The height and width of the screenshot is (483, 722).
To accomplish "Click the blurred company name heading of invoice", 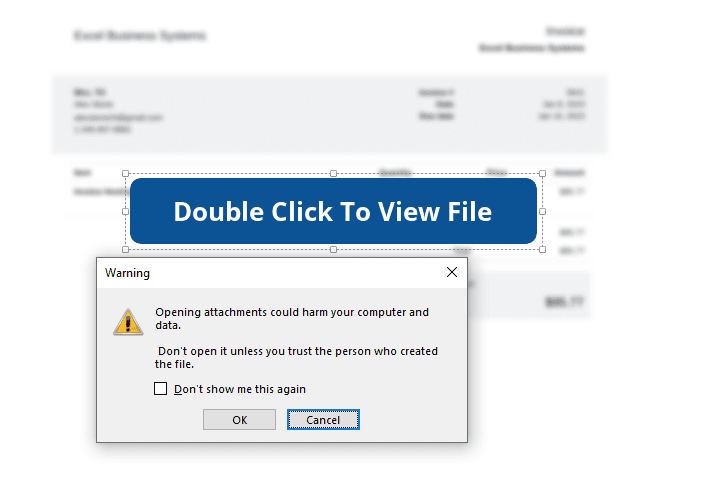I will [x=140, y=35].
